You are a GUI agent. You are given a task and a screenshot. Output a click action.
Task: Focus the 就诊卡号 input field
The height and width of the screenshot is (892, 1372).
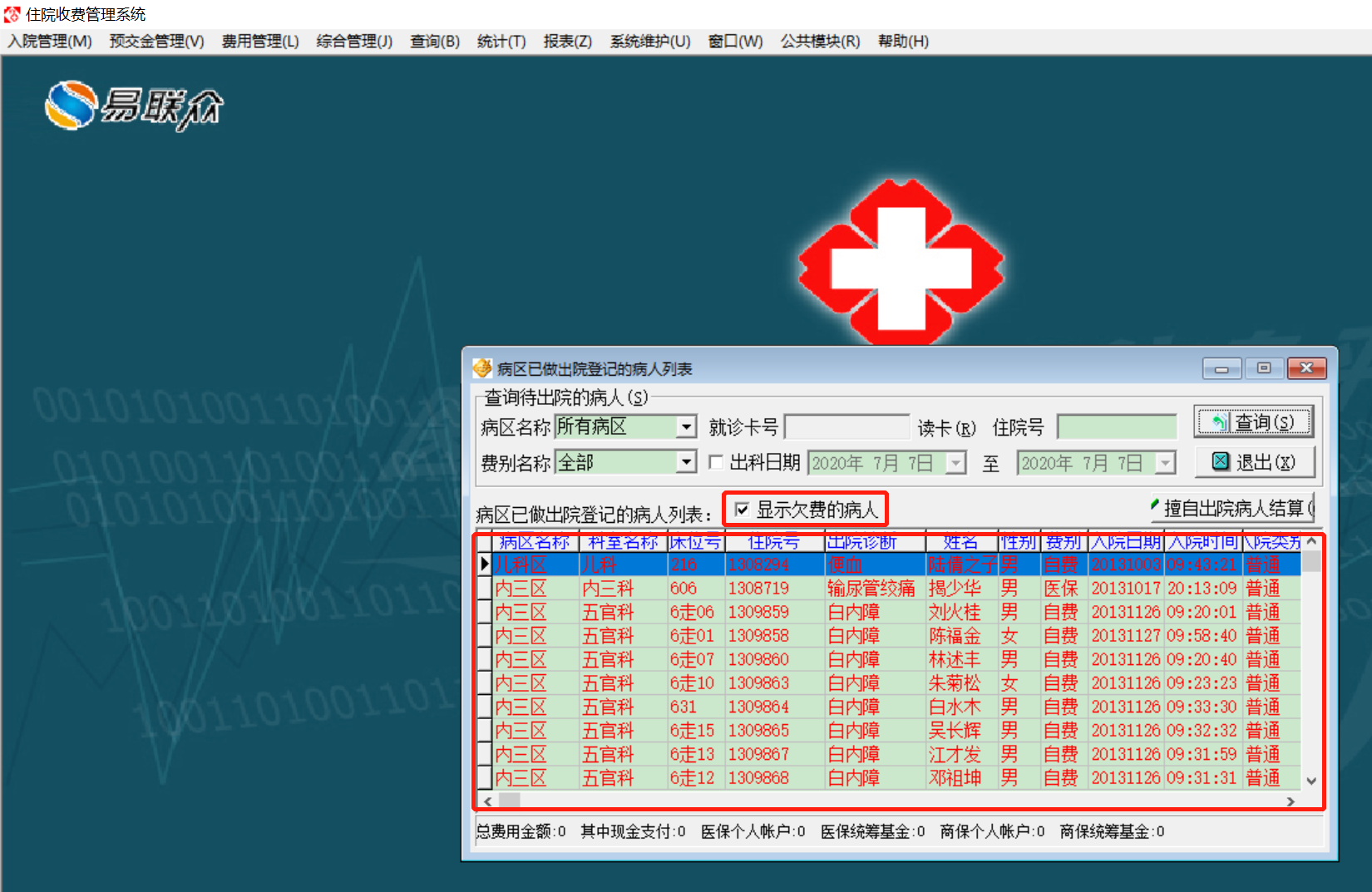[846, 427]
